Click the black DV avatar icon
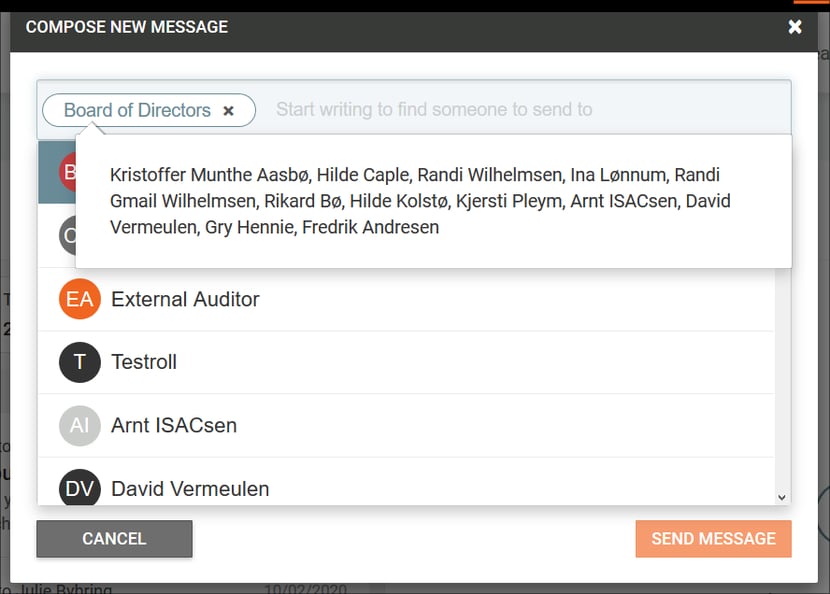 tap(79, 487)
